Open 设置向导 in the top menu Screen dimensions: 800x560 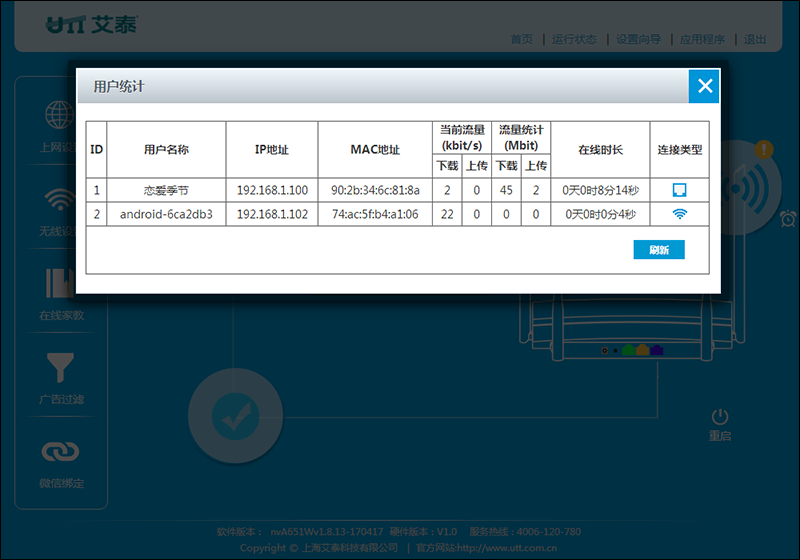point(638,39)
